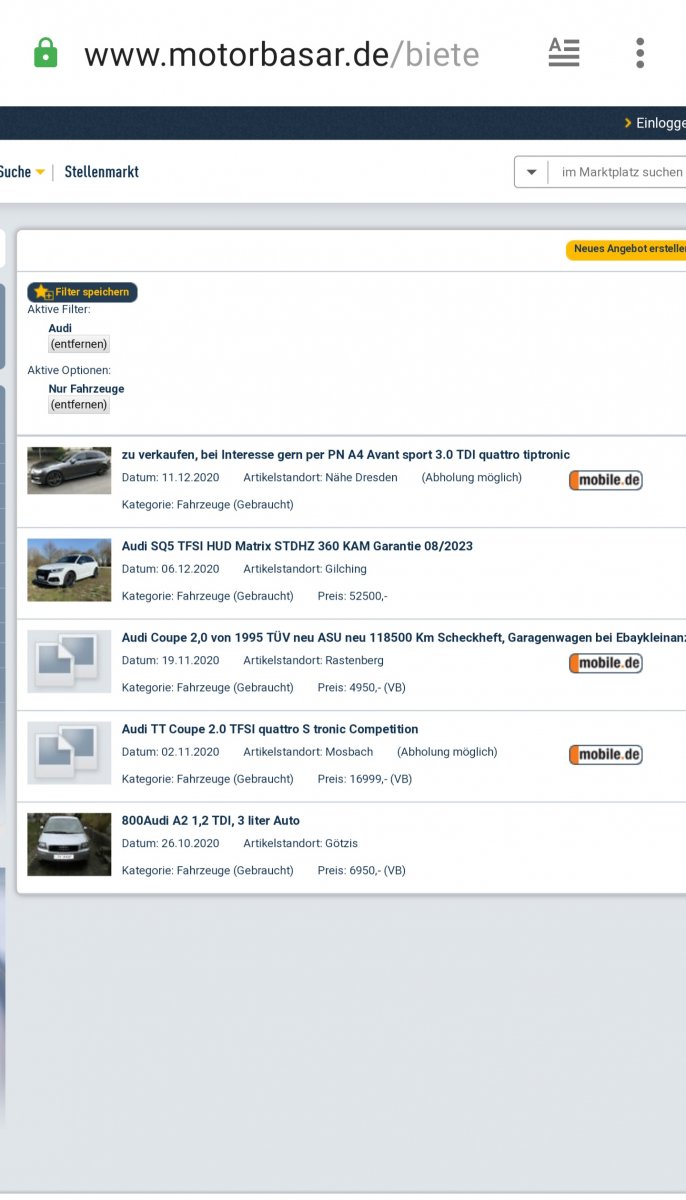The width and height of the screenshot is (686, 1200).
Task: Open the A4 Avant sport 3.0 TDI listing title
Action: click(346, 455)
